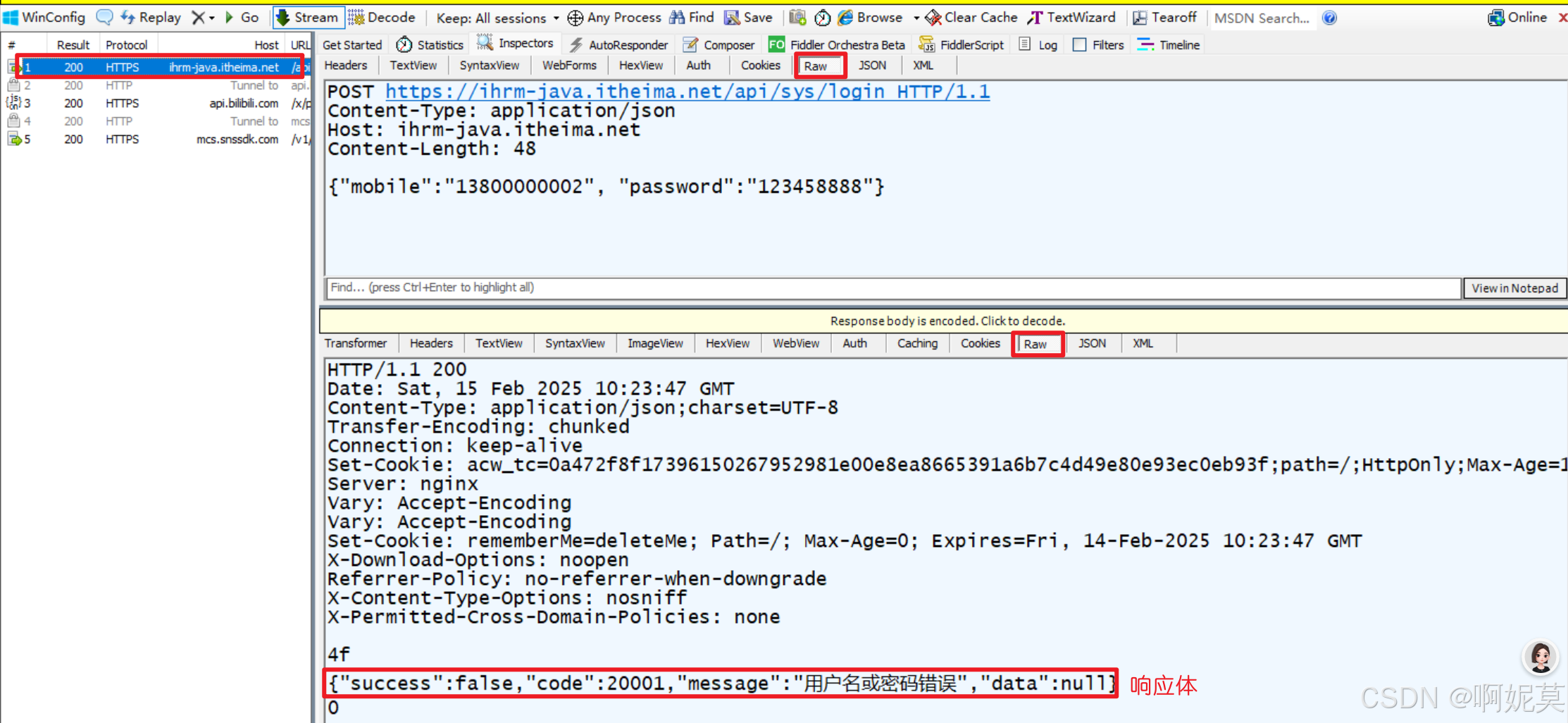Screen dimensions: 1568x723
Task: Select request HexView inspector tab
Action: 640,66
